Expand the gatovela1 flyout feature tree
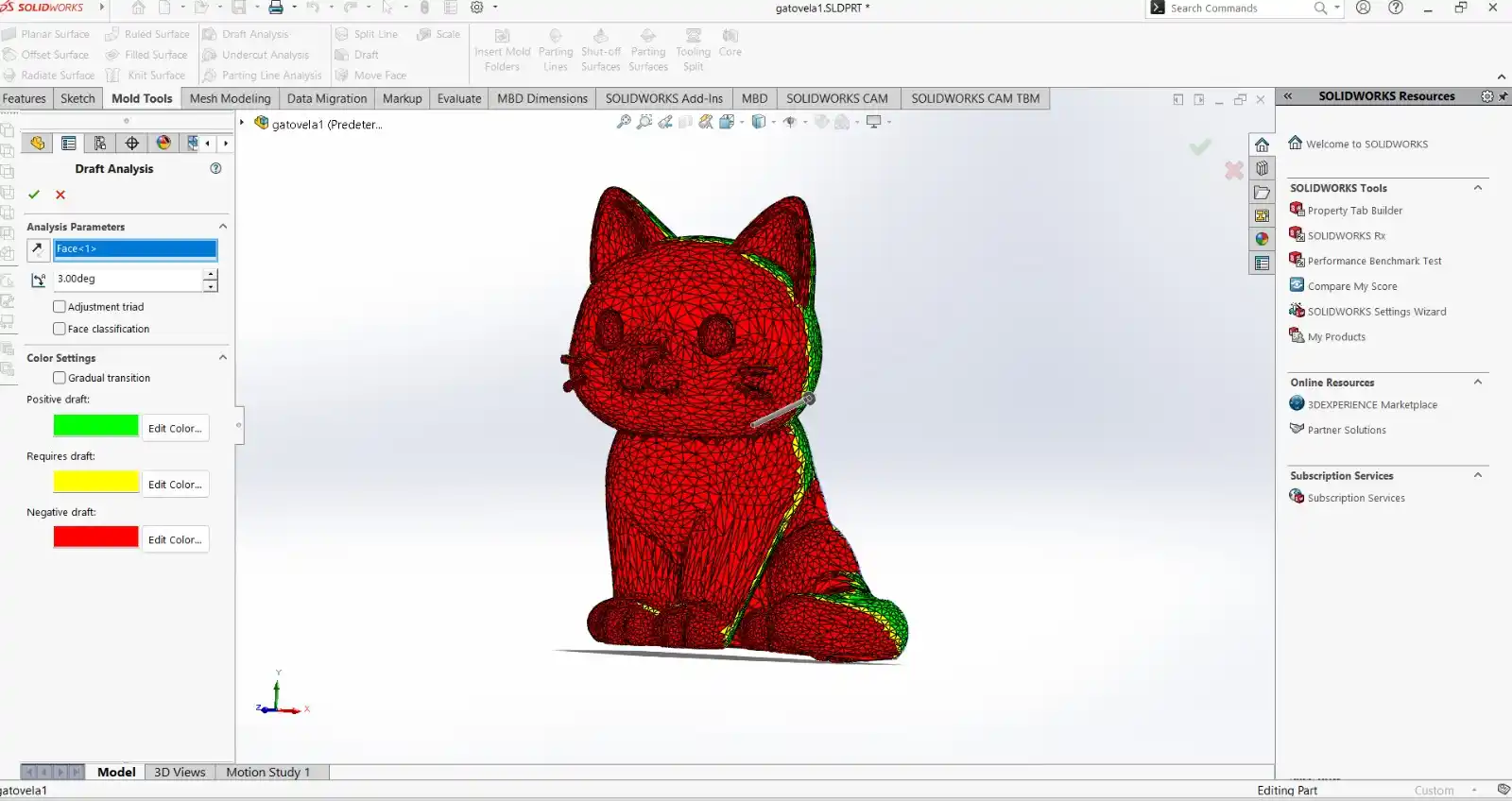The width and height of the screenshot is (1512, 801). coord(242,123)
